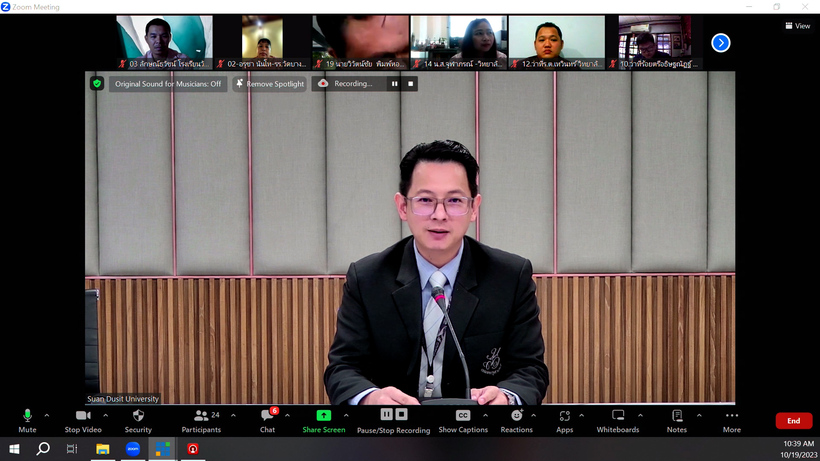Toggle Original Sound for Musicians
This screenshot has width=820, height=461.
(x=167, y=84)
